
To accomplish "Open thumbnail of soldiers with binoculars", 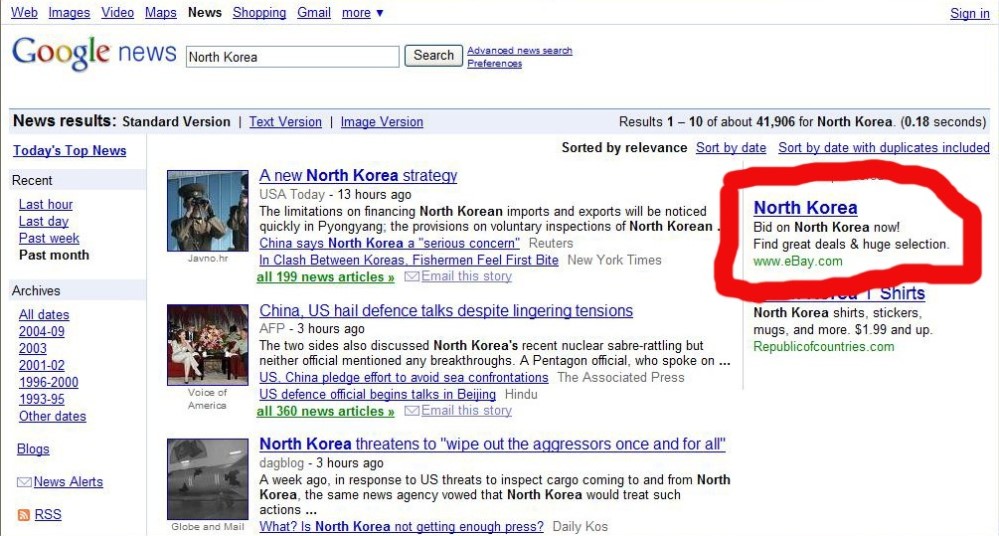I will tap(208, 210).
